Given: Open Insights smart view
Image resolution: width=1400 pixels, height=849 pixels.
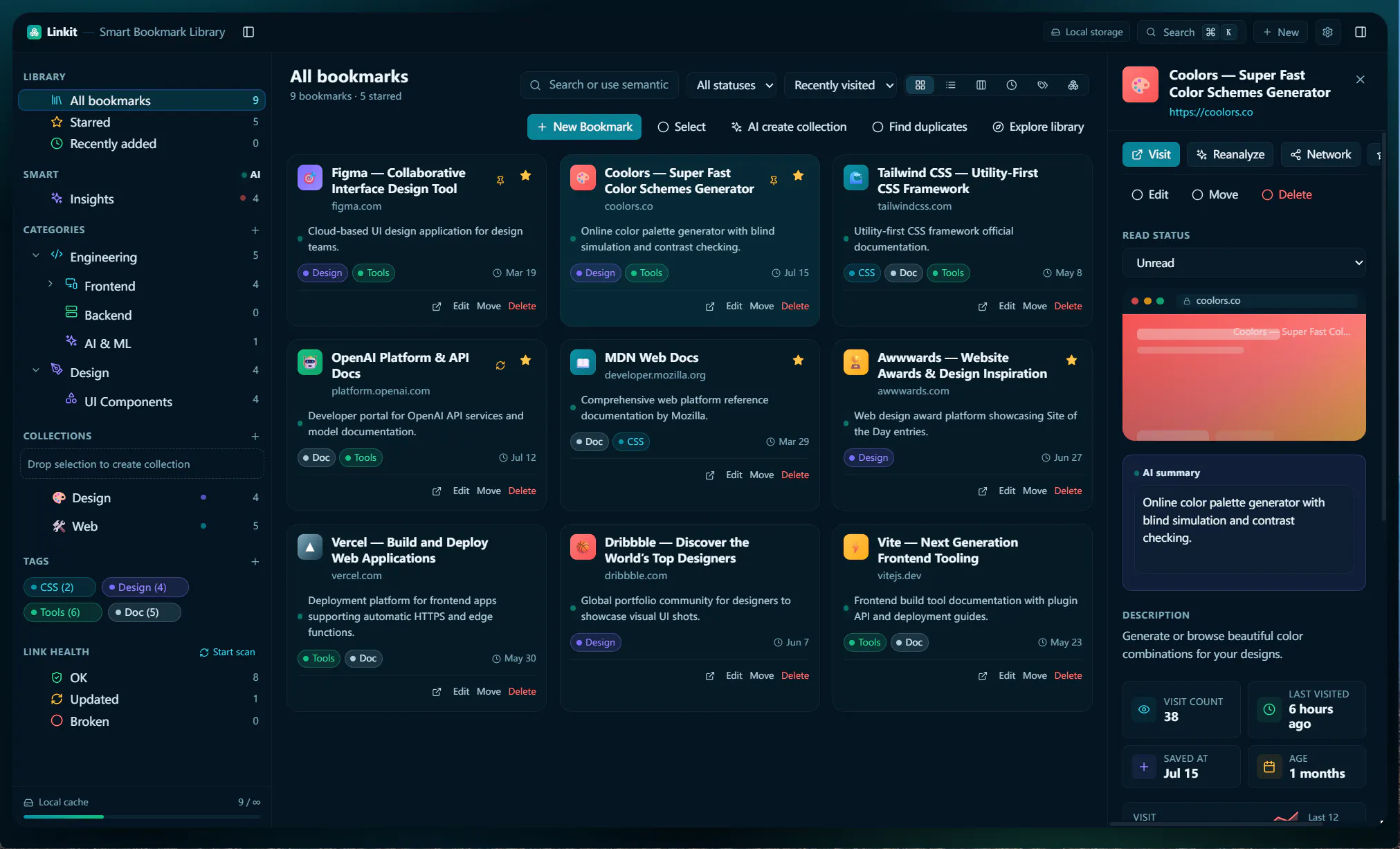Looking at the screenshot, I should 142,199.
